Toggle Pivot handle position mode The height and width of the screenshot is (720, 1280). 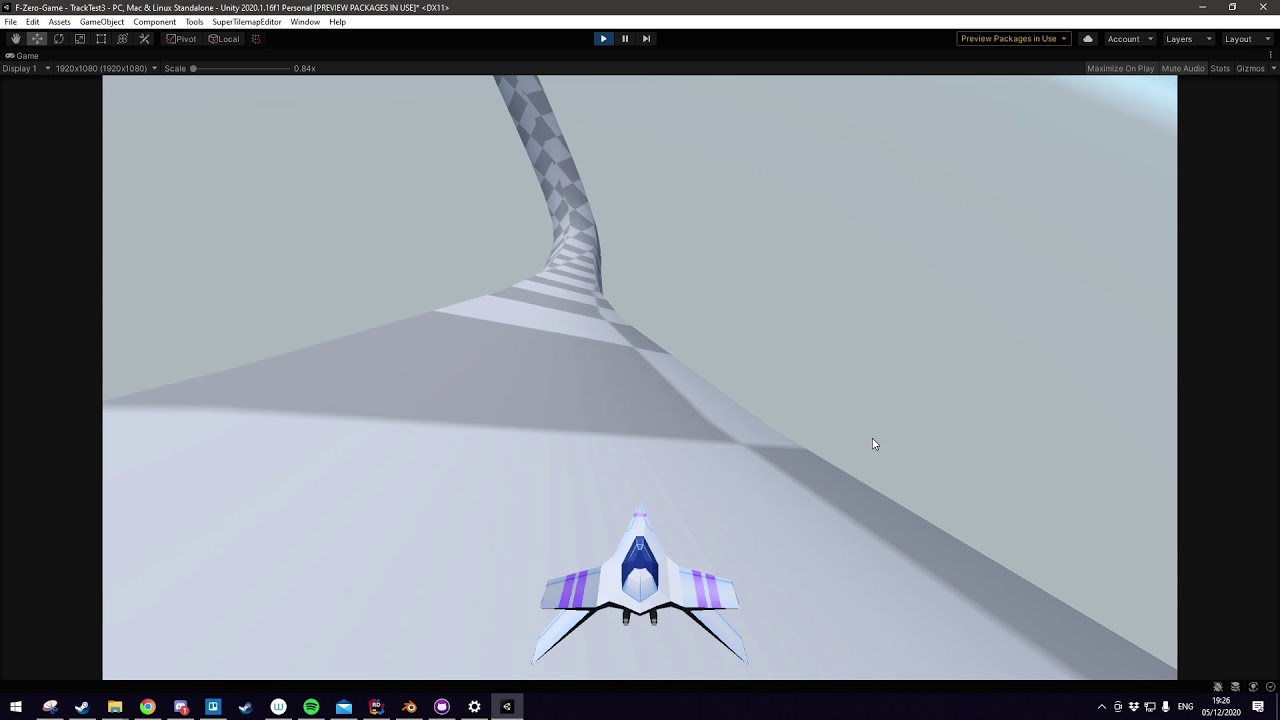click(180, 38)
